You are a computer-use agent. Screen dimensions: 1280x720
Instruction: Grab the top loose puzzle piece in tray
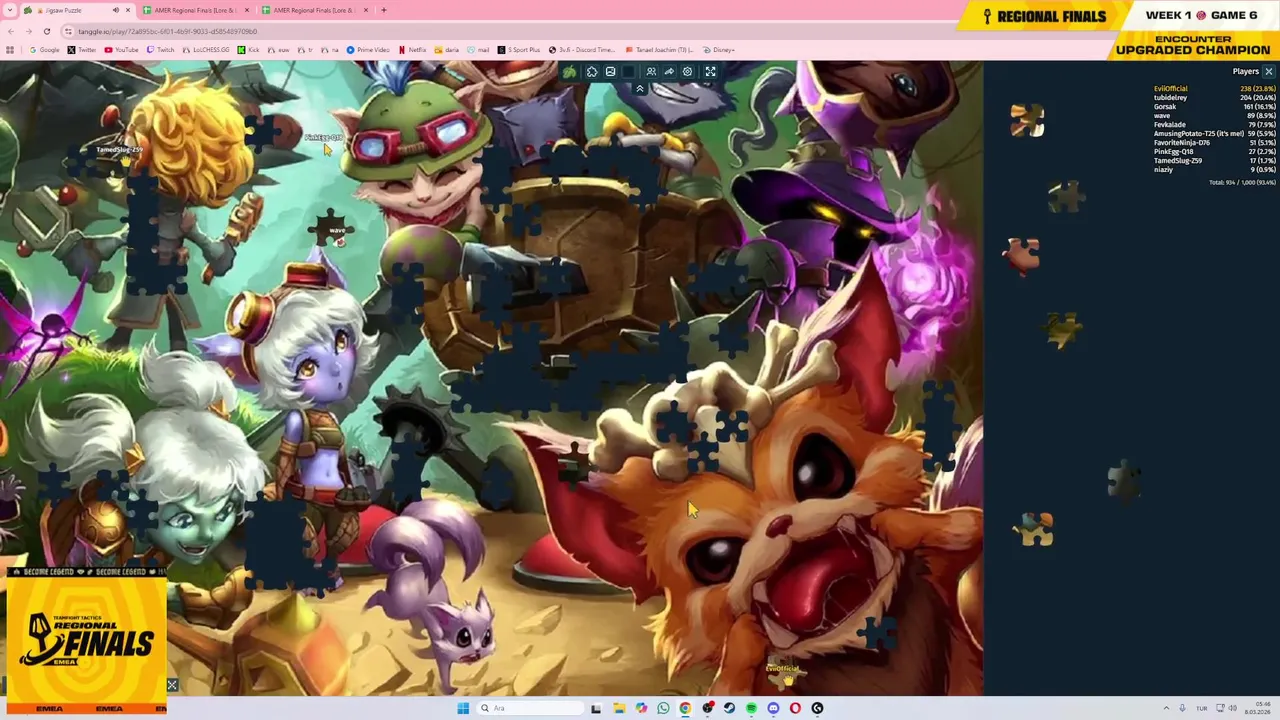coord(1027,120)
